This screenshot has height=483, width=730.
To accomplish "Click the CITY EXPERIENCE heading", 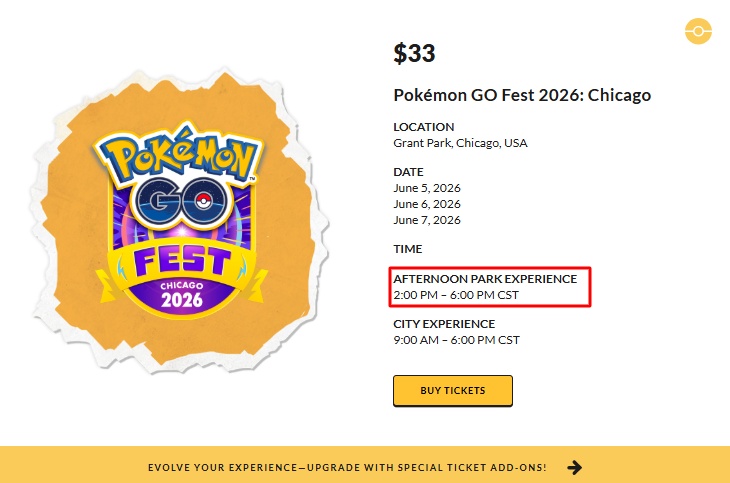I will [x=444, y=324].
